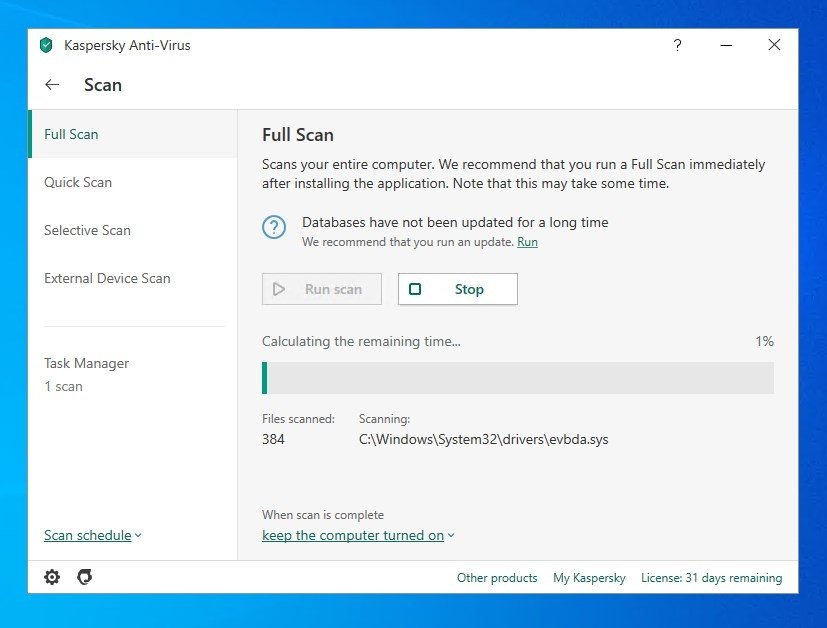Click the files scanned count 384

point(273,439)
